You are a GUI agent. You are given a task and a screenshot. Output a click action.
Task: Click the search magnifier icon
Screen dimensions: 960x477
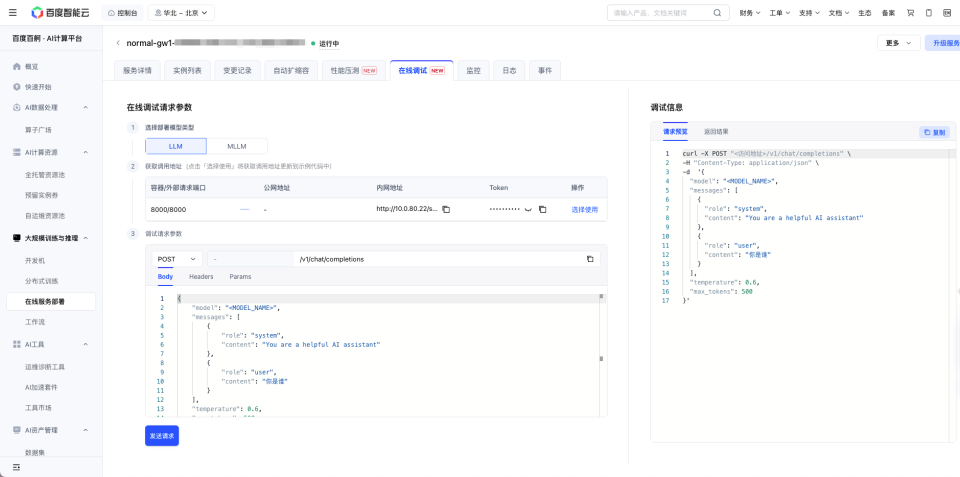(x=717, y=13)
